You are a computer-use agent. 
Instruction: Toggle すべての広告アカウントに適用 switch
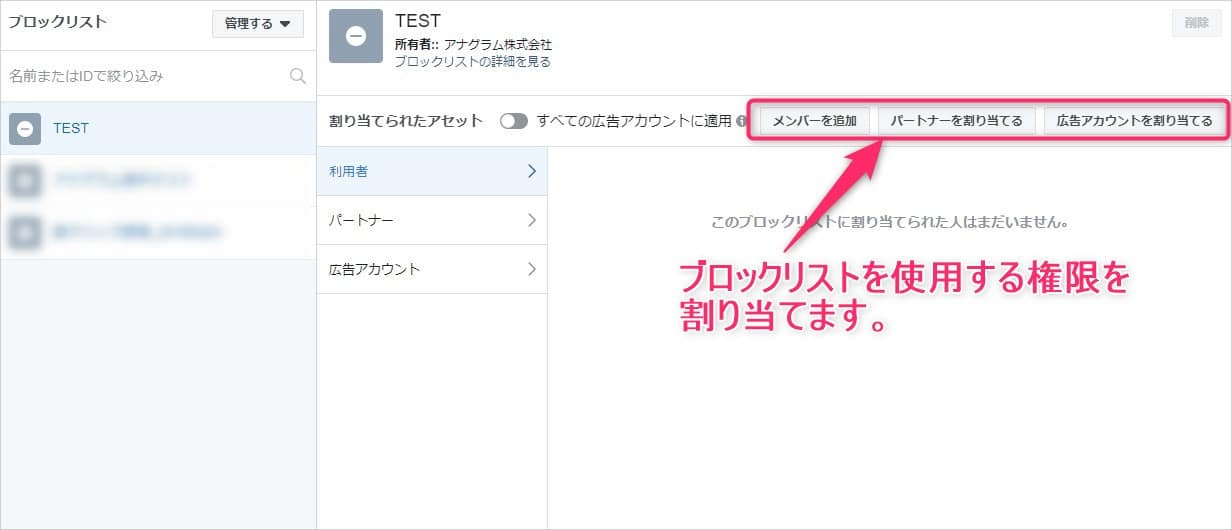point(514,121)
